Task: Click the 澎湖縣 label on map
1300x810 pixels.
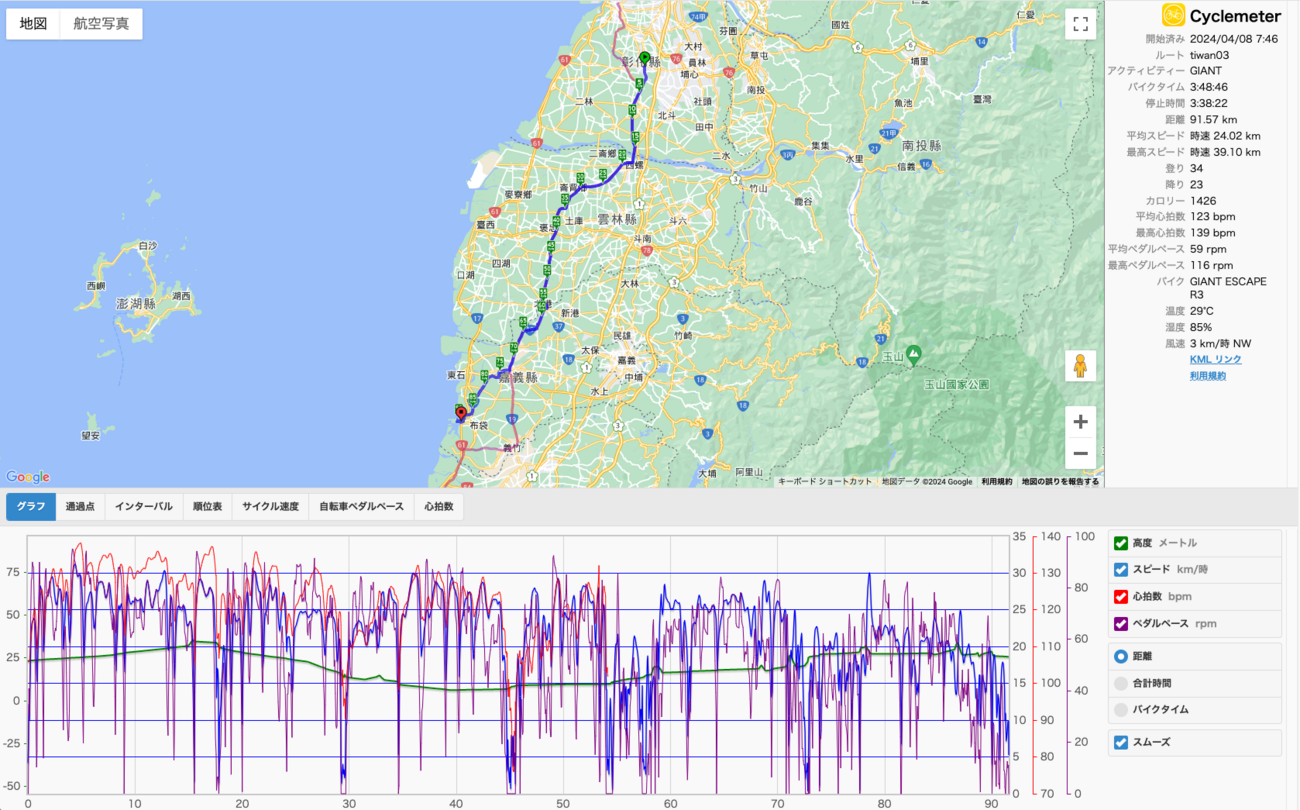Action: pyautogui.click(x=136, y=303)
